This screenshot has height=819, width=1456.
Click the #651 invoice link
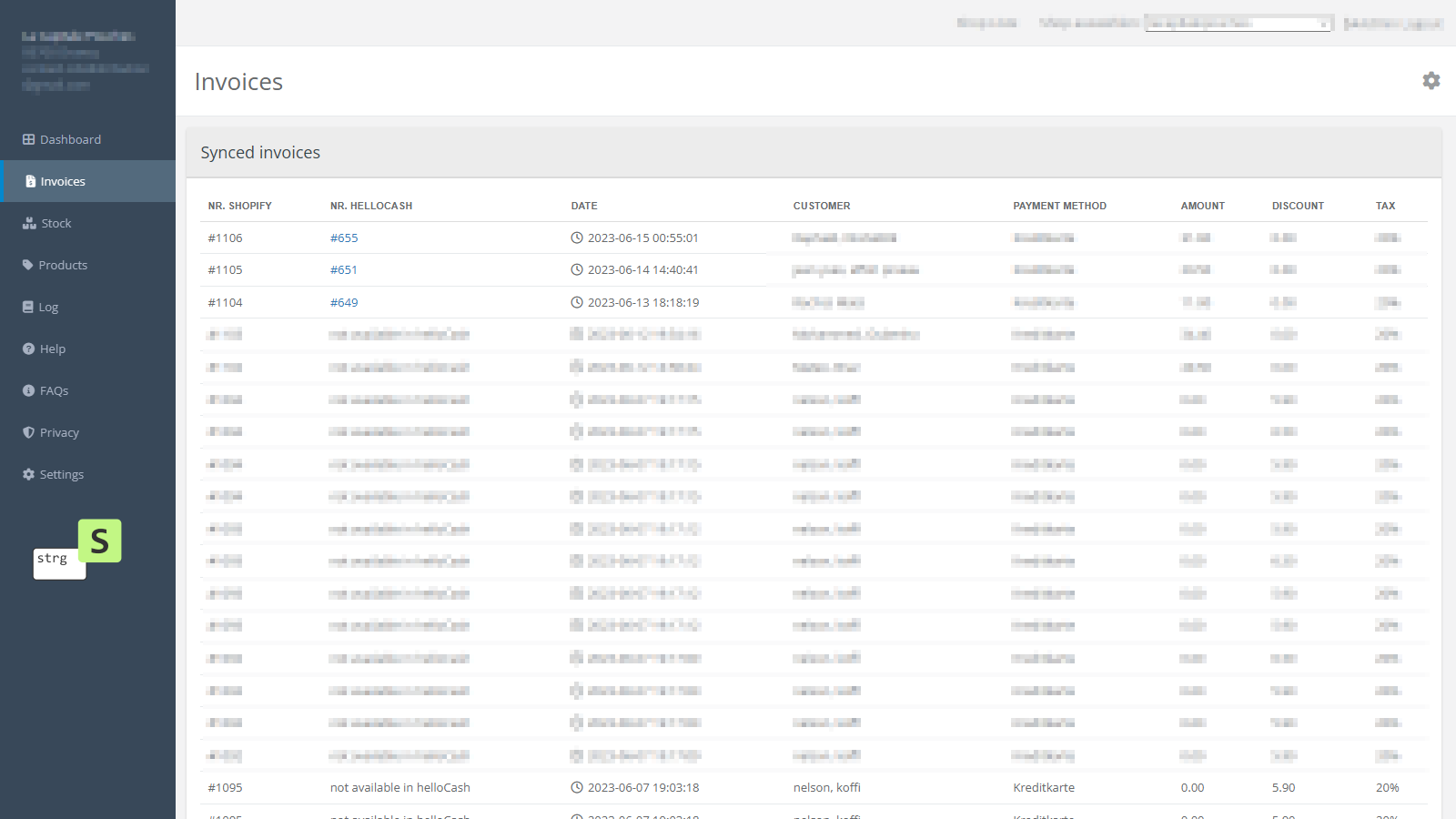pos(343,269)
